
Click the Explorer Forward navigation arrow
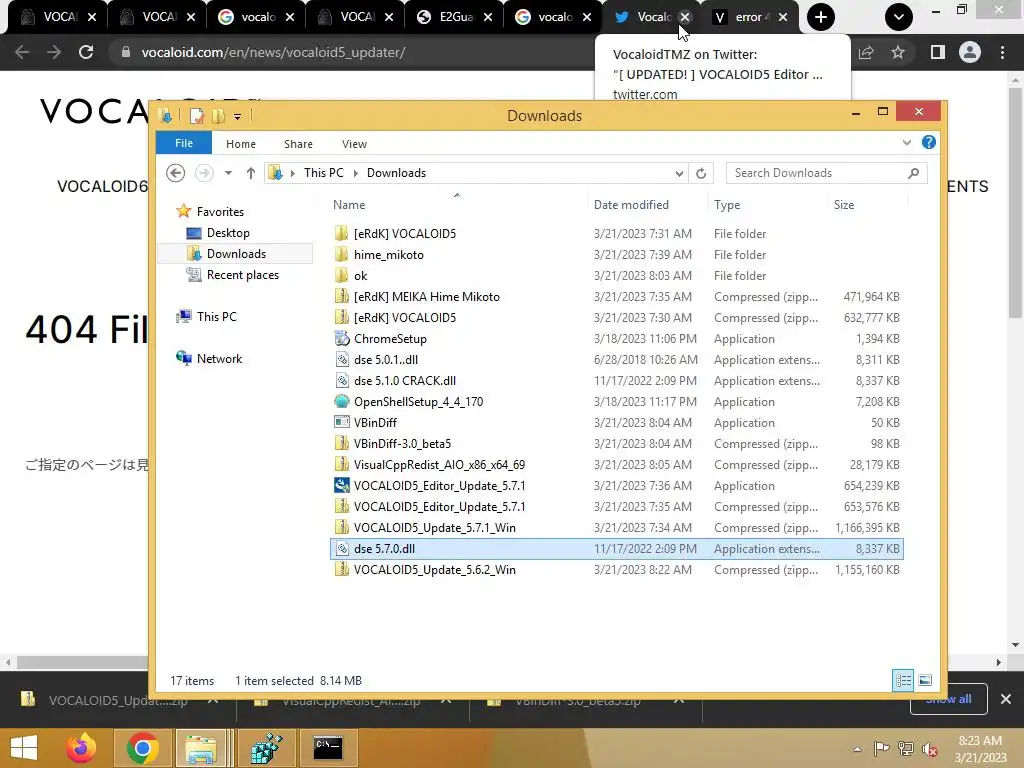tap(204, 173)
